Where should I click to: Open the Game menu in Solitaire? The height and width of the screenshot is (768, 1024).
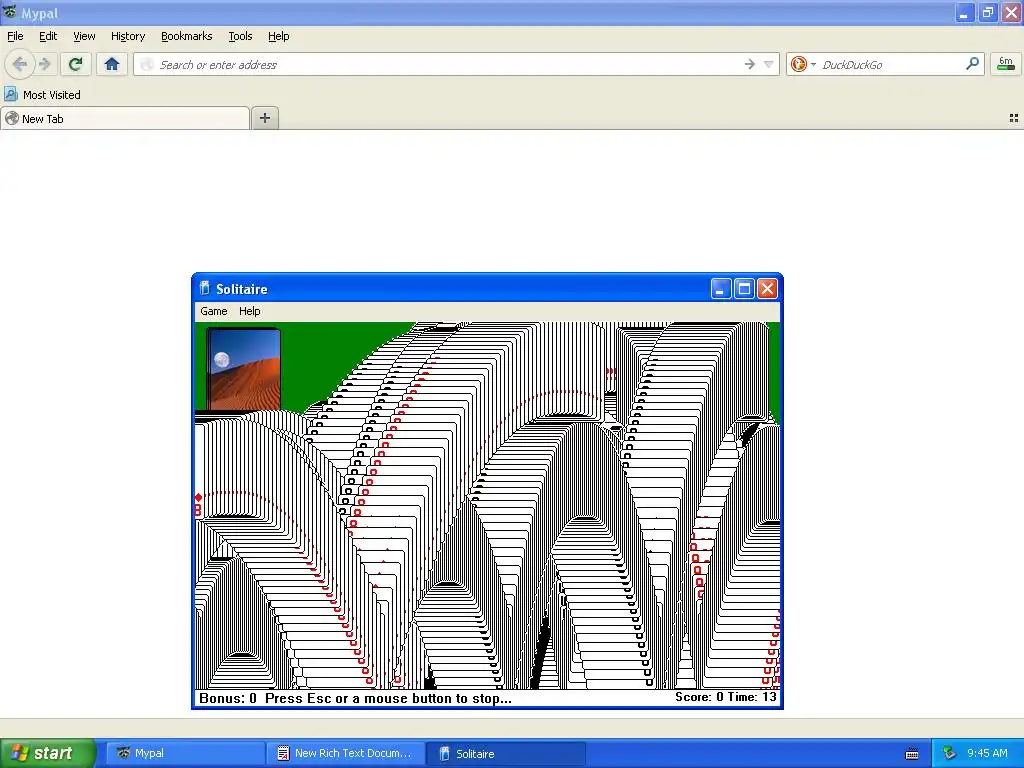point(214,312)
